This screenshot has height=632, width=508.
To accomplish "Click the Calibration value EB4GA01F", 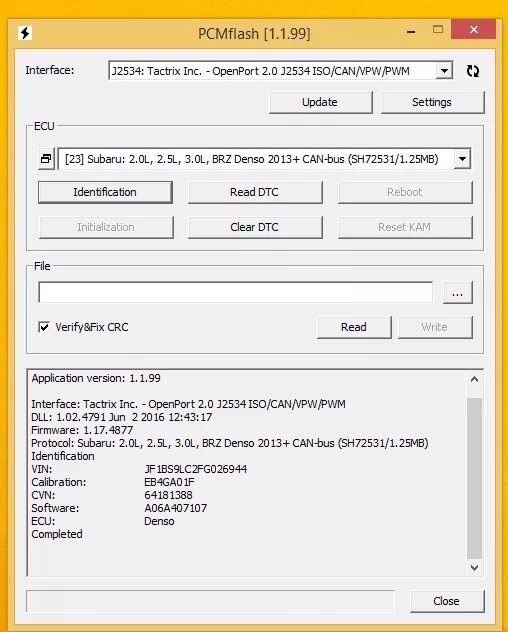I will point(169,482).
